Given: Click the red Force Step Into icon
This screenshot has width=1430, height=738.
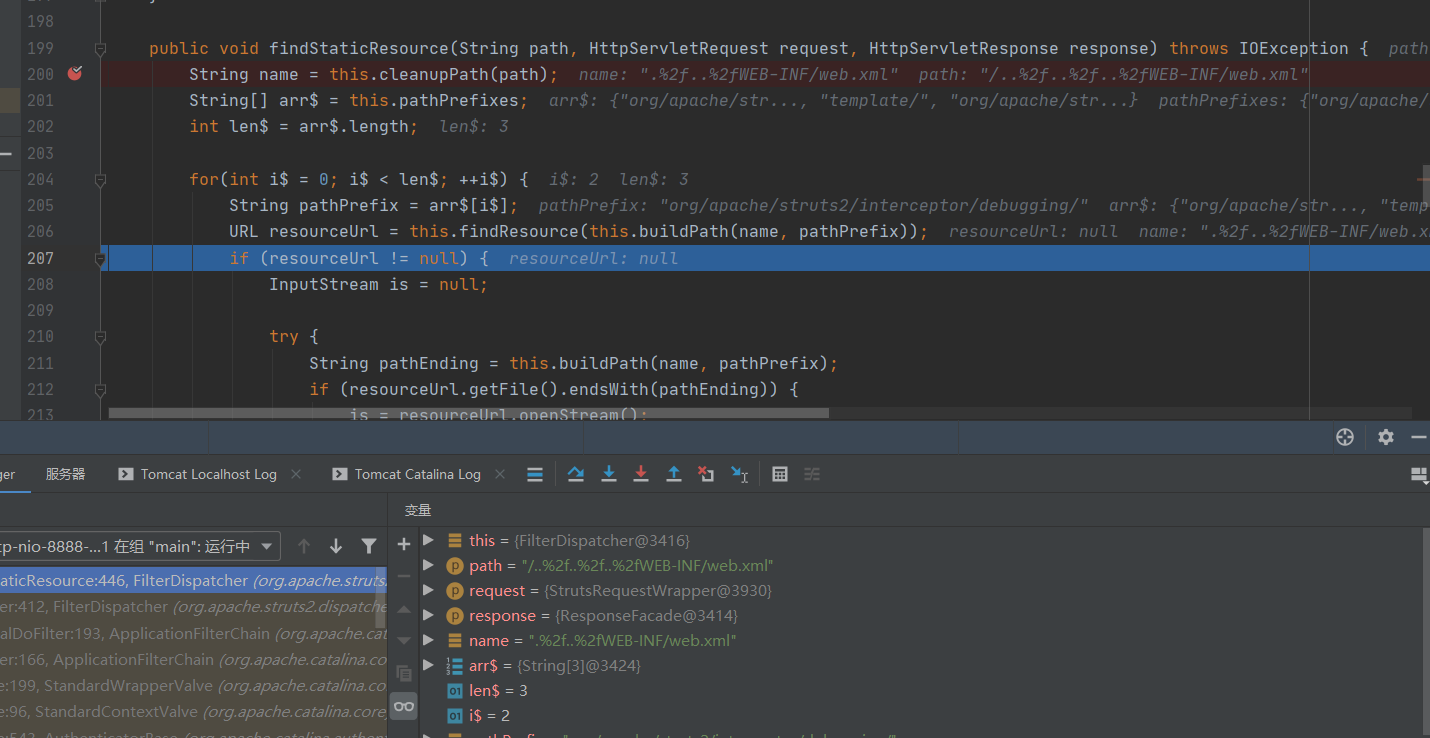Looking at the screenshot, I should click(641, 474).
